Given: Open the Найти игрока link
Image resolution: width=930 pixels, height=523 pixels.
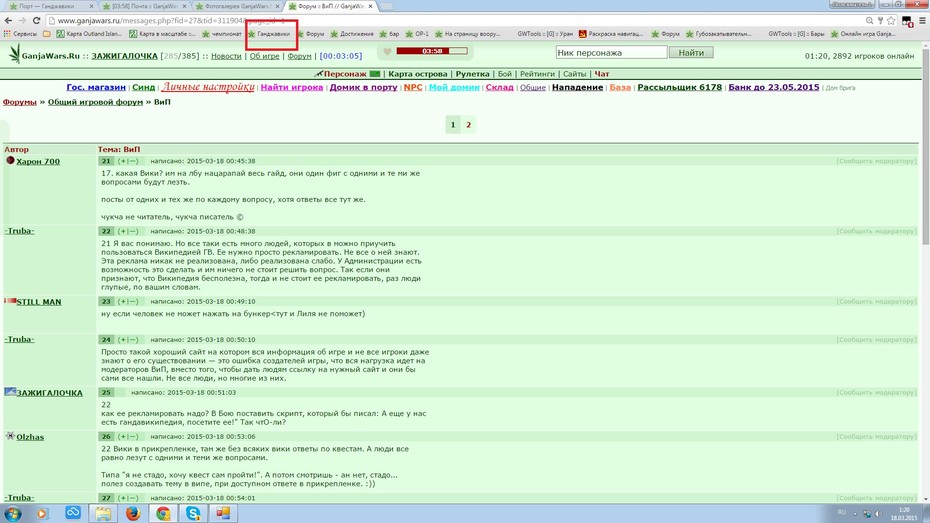Looking at the screenshot, I should click(292, 87).
